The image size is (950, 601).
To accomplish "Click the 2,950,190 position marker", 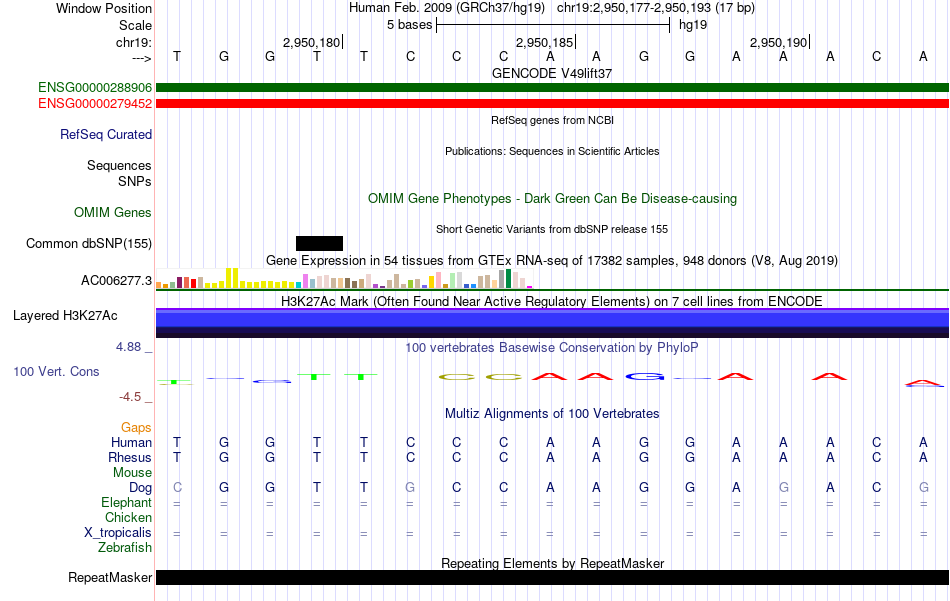I will click(779, 42).
